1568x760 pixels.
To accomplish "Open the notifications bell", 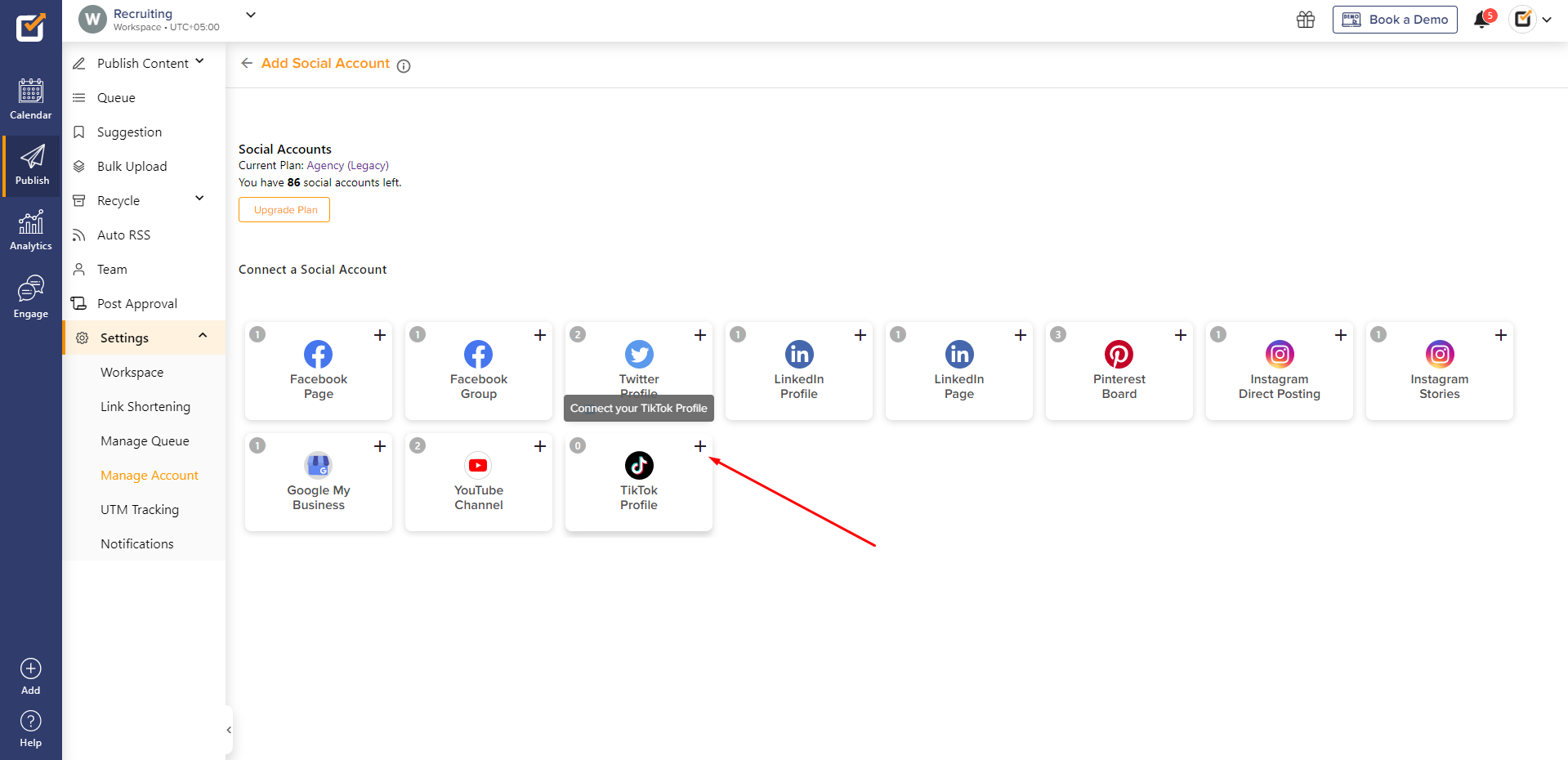I will (x=1483, y=19).
